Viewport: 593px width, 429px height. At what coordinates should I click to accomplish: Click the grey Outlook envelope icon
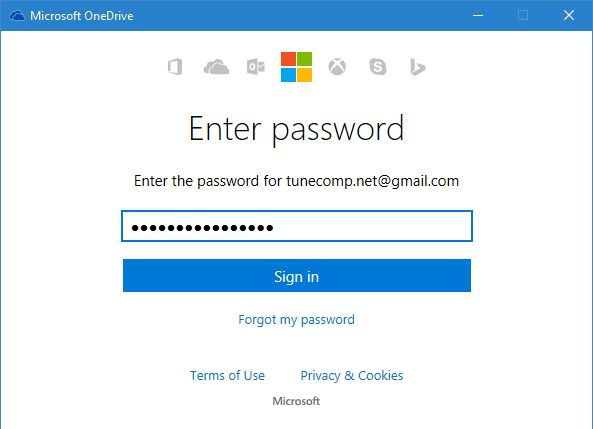256,67
